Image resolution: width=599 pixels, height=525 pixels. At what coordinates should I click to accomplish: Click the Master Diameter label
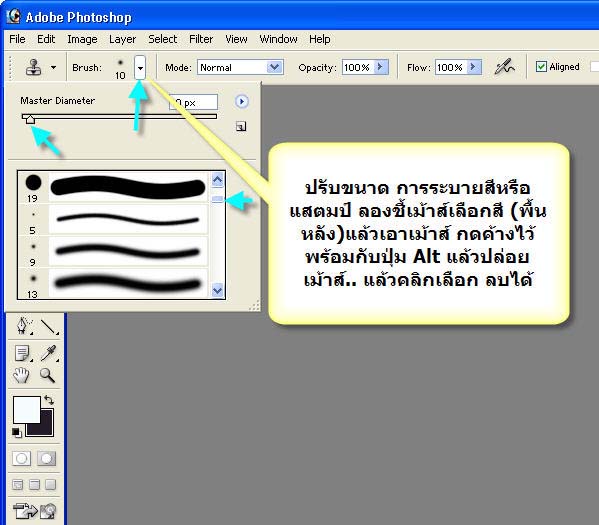coord(58,101)
